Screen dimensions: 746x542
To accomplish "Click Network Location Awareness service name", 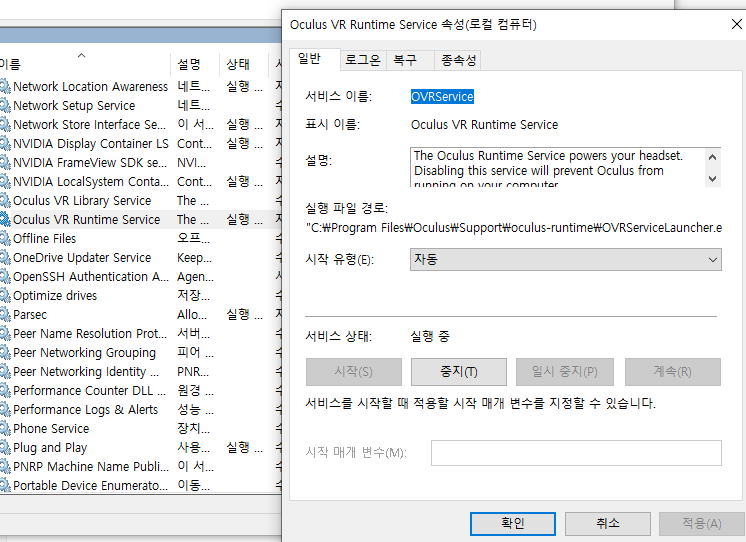I will (90, 87).
